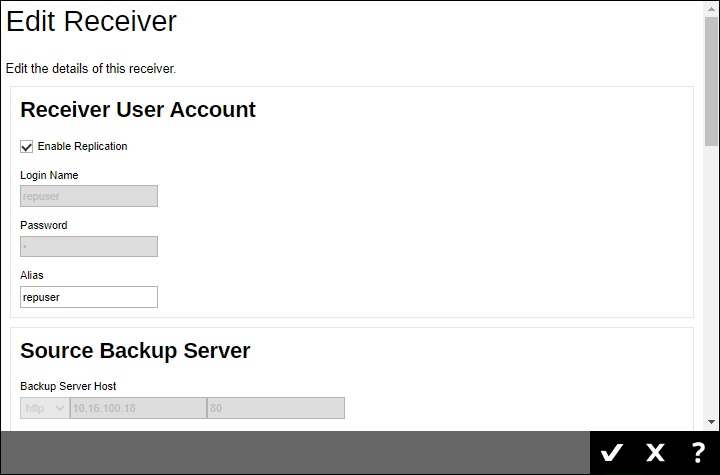Click the Login Name field
Screen dimensions: 720x475
89,196
